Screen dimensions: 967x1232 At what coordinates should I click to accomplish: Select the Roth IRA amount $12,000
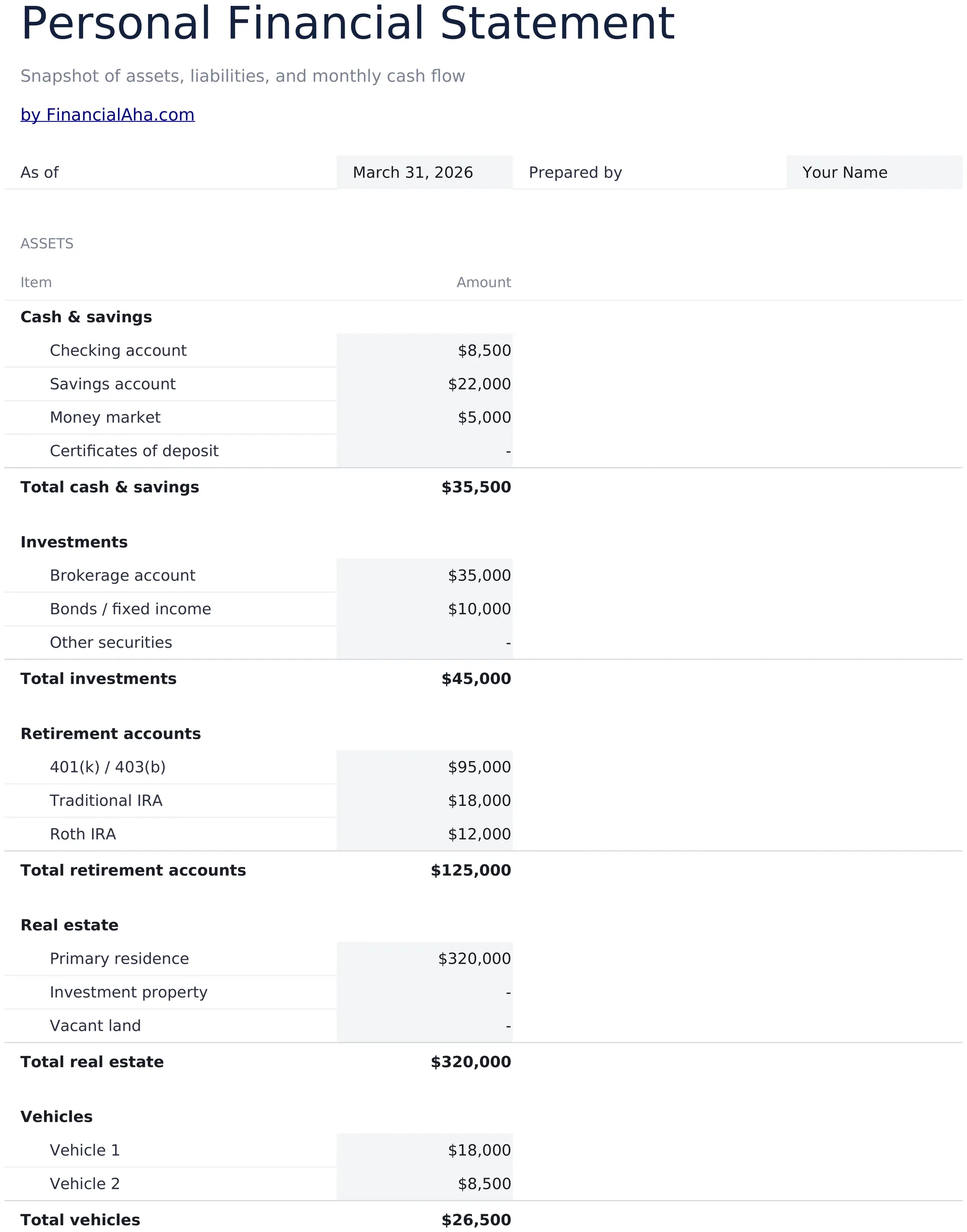425,834
